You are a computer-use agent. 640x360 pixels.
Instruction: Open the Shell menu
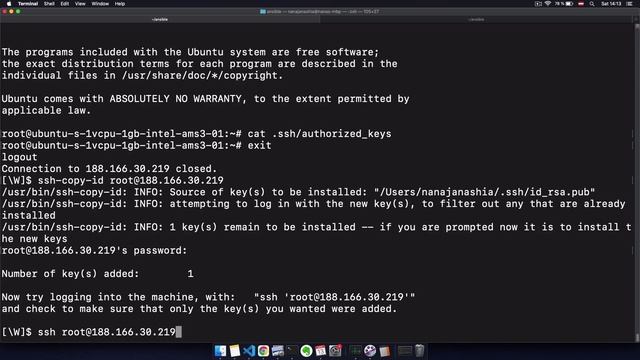[x=49, y=4]
